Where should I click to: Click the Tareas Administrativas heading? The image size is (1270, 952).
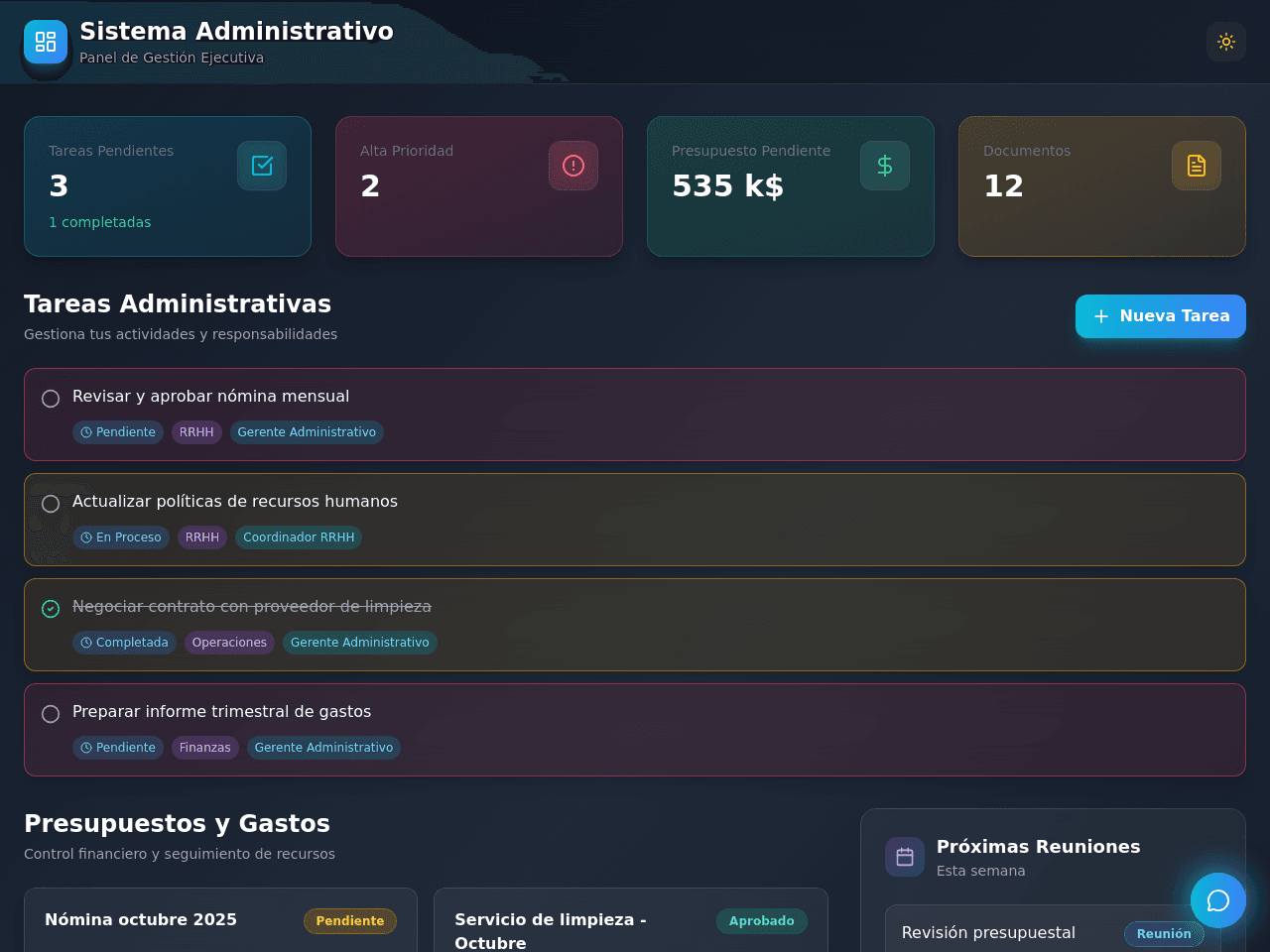click(178, 303)
